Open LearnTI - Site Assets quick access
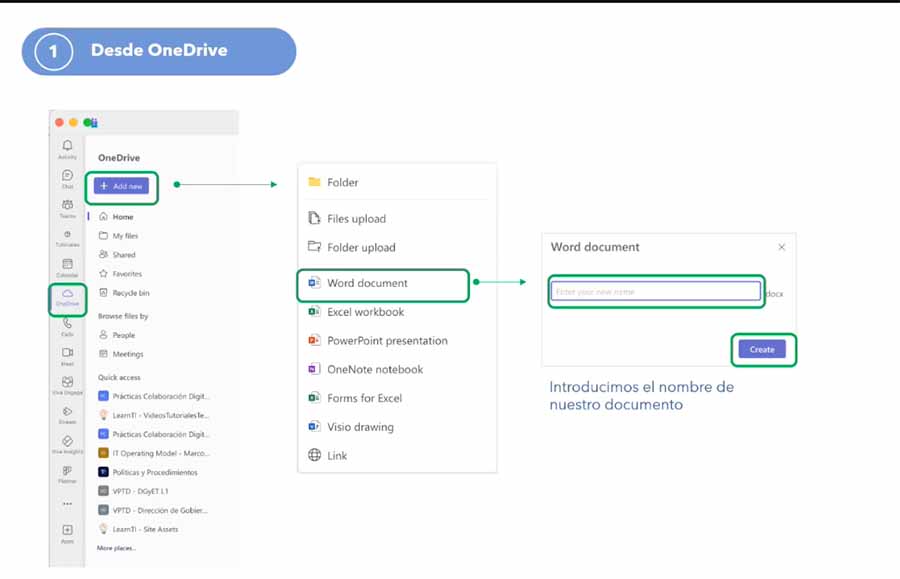 [138, 529]
